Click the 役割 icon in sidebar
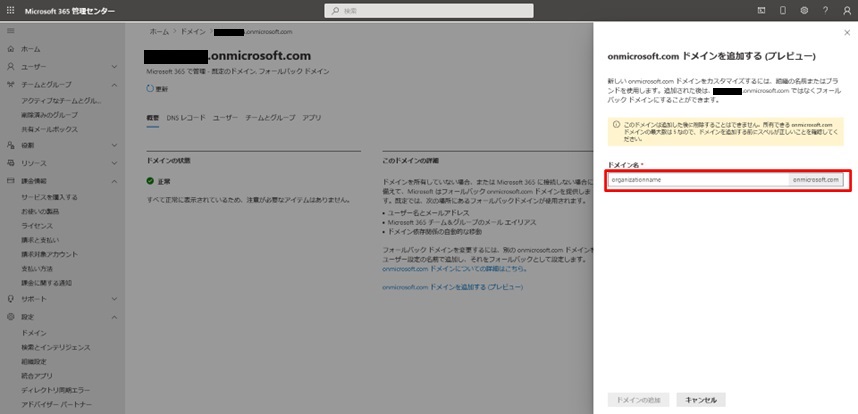Screen dimensions: 858x414 10,145
